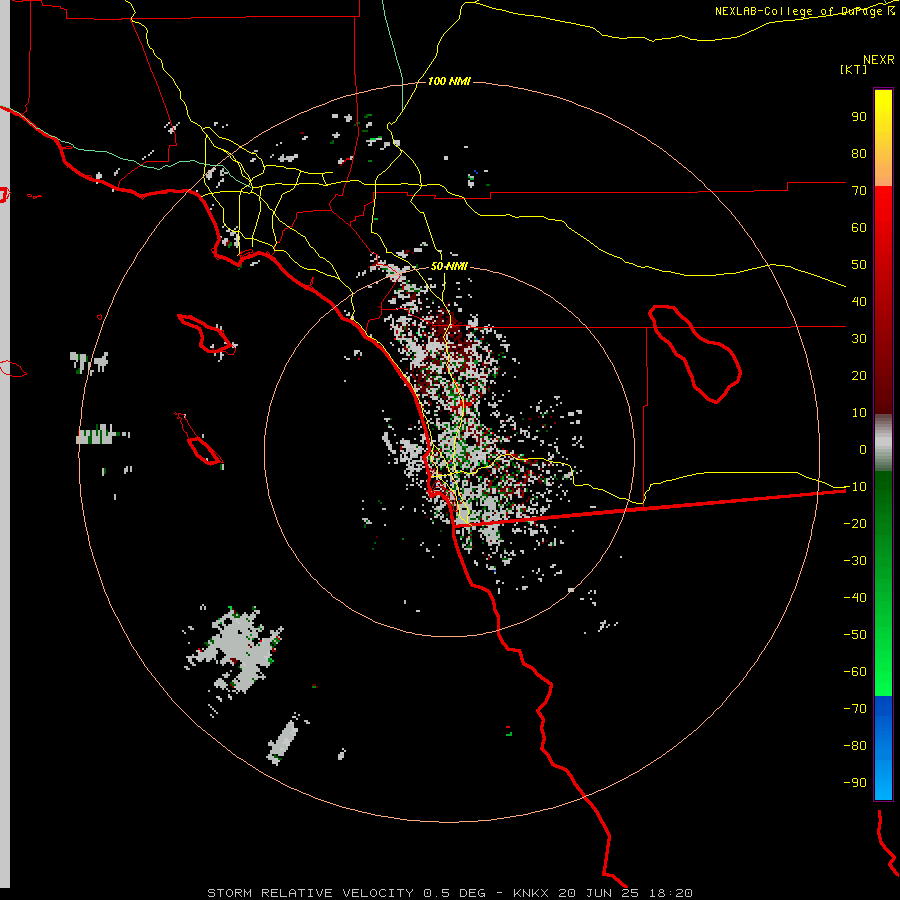Select the -40 scale value

(855, 598)
